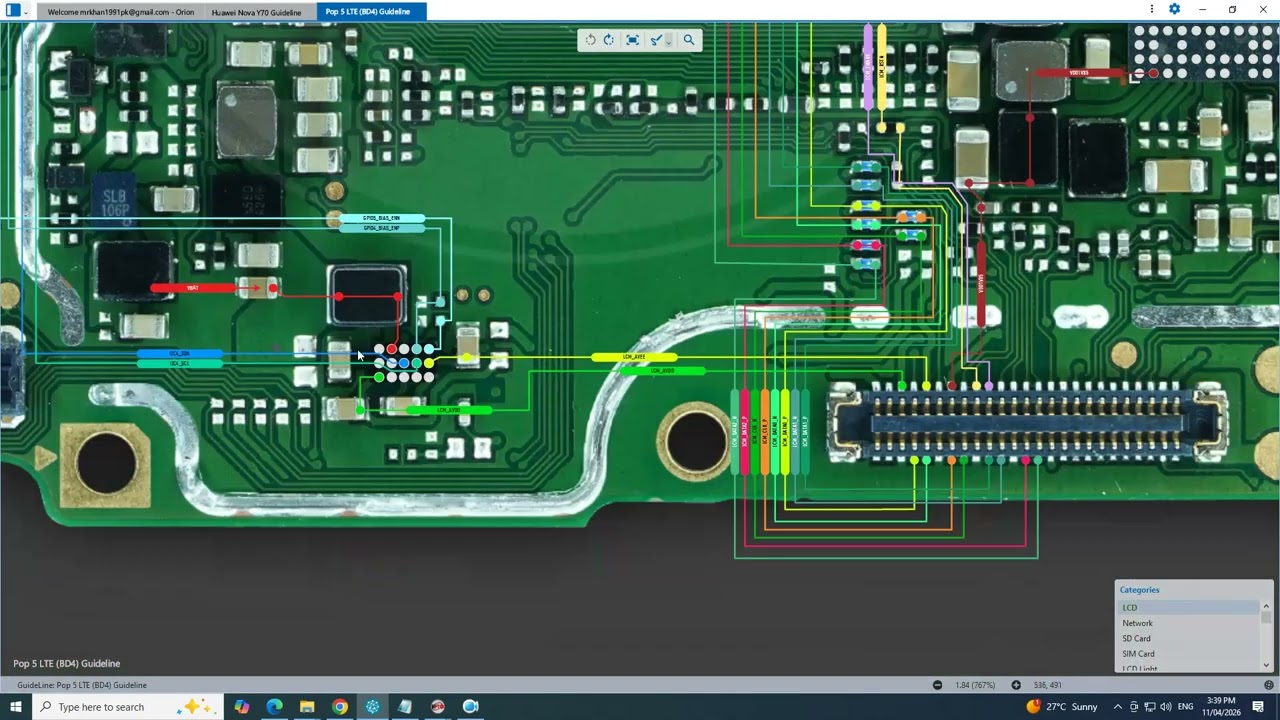Show hidden system tray icons
Viewport: 1280px width, 720px height.
pyautogui.click(x=1118, y=707)
